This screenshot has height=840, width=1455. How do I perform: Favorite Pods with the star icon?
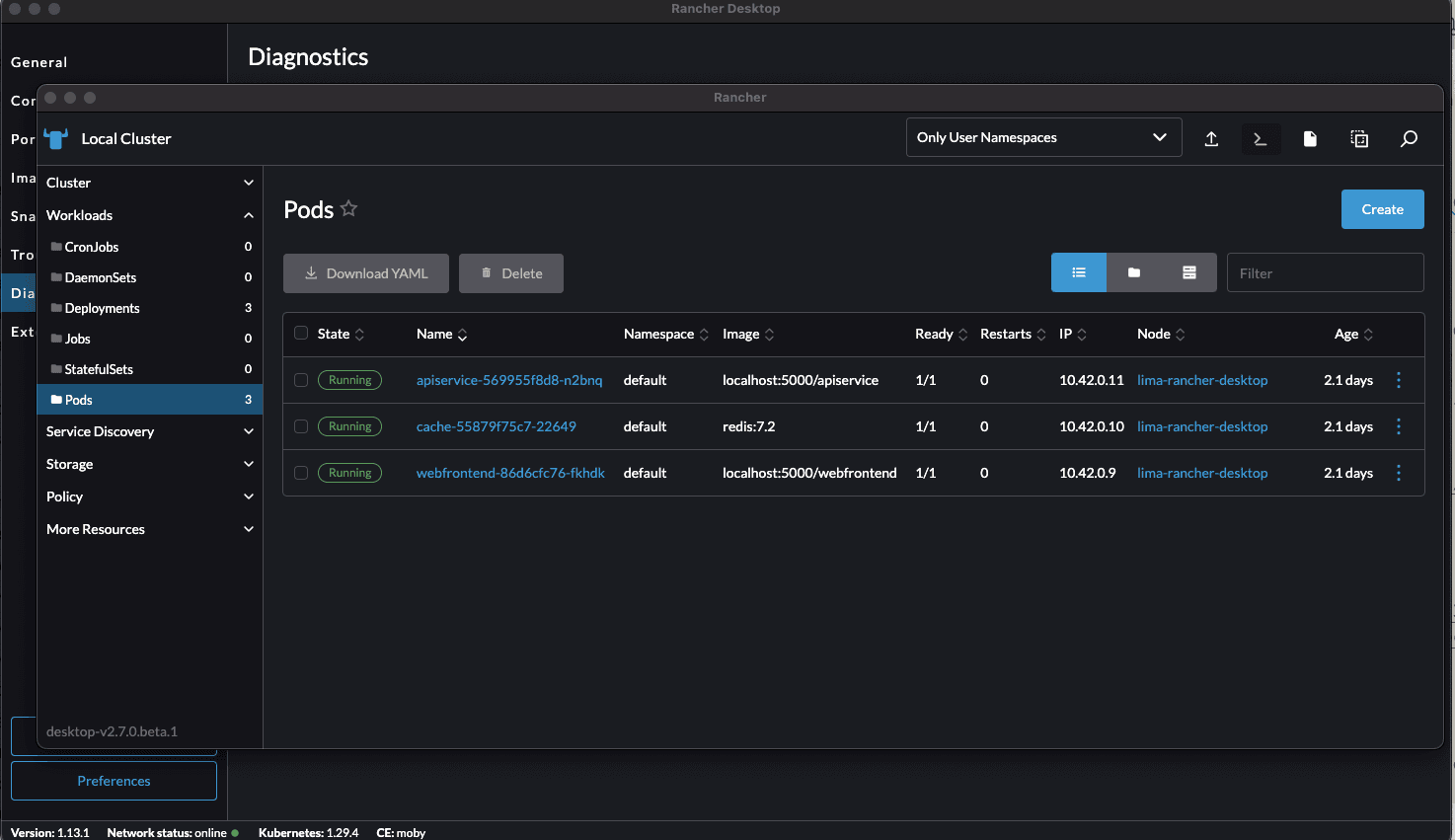(348, 208)
